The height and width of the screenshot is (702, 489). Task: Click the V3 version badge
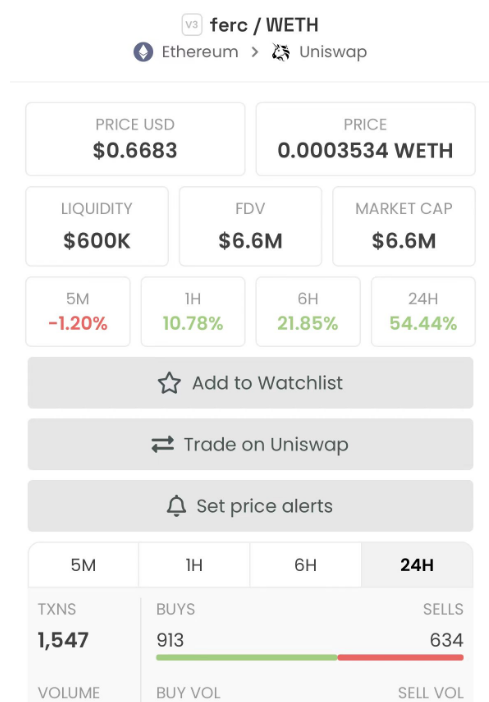[x=192, y=25]
